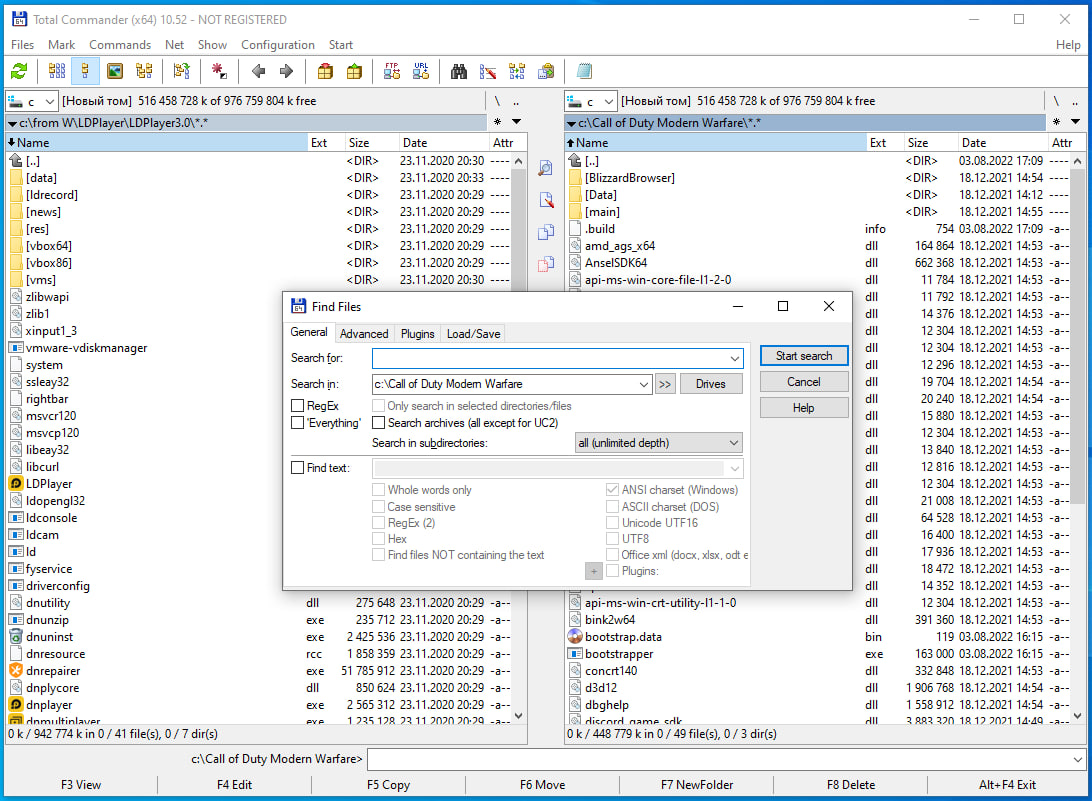
Task: Expand the command line history dropdown
Action: click(1077, 759)
